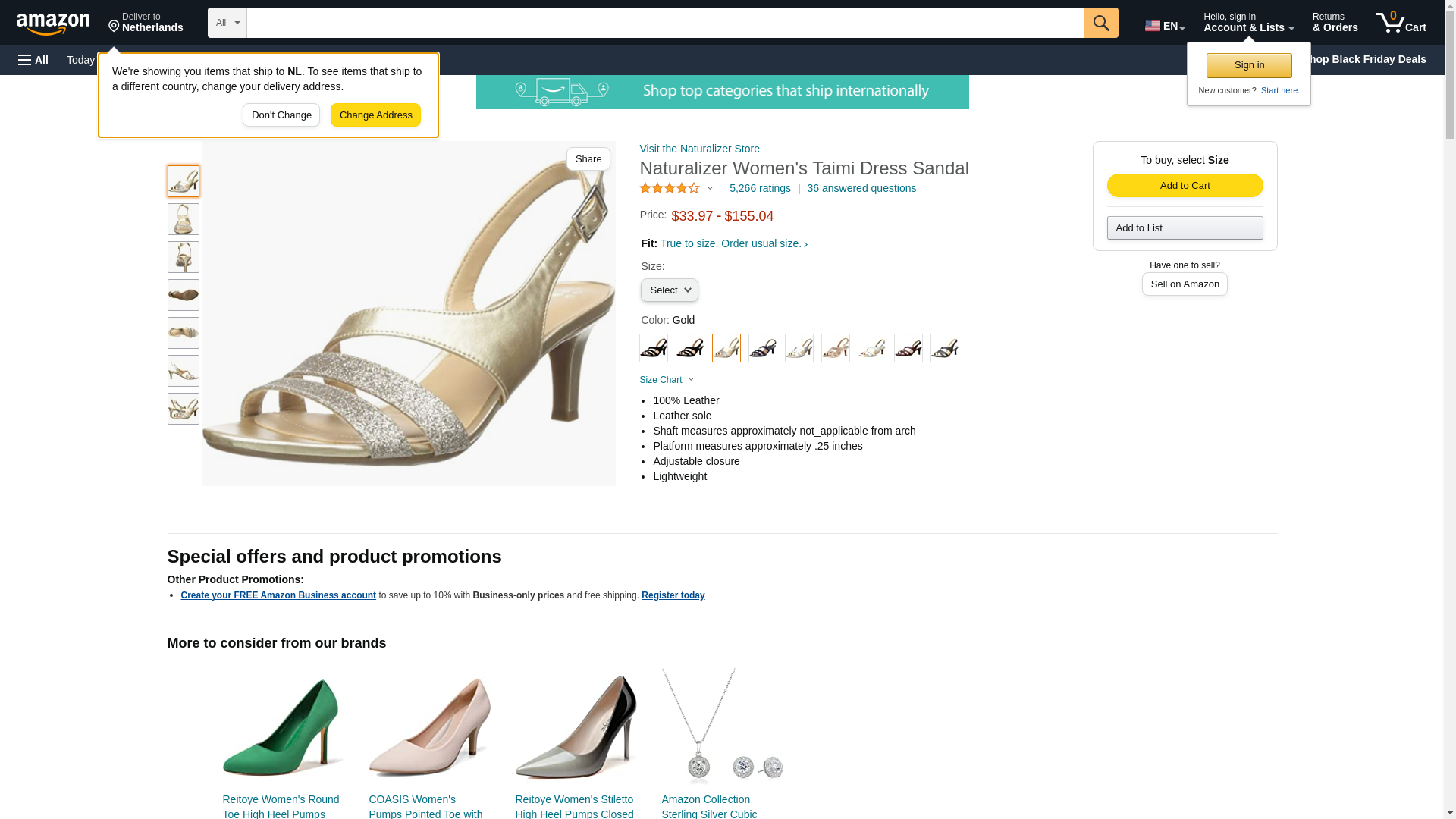Focus the Amazon search input field

coord(665,23)
